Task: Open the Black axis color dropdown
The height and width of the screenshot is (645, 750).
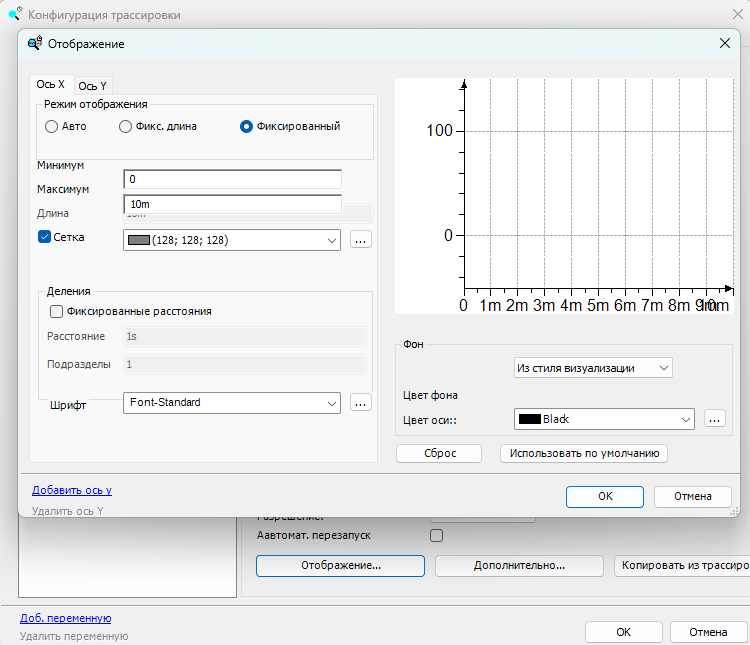Action: tap(685, 419)
